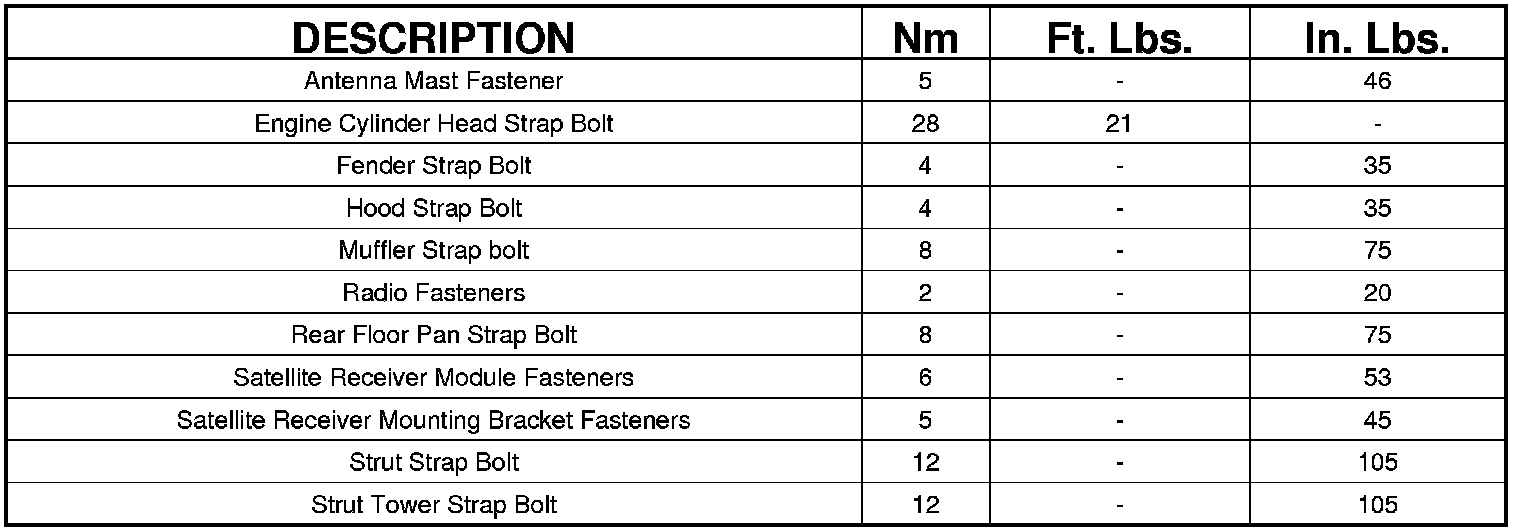The height and width of the screenshot is (532, 1520).
Task: Click the Ft. Lbs. column header
Action: (x=1119, y=38)
